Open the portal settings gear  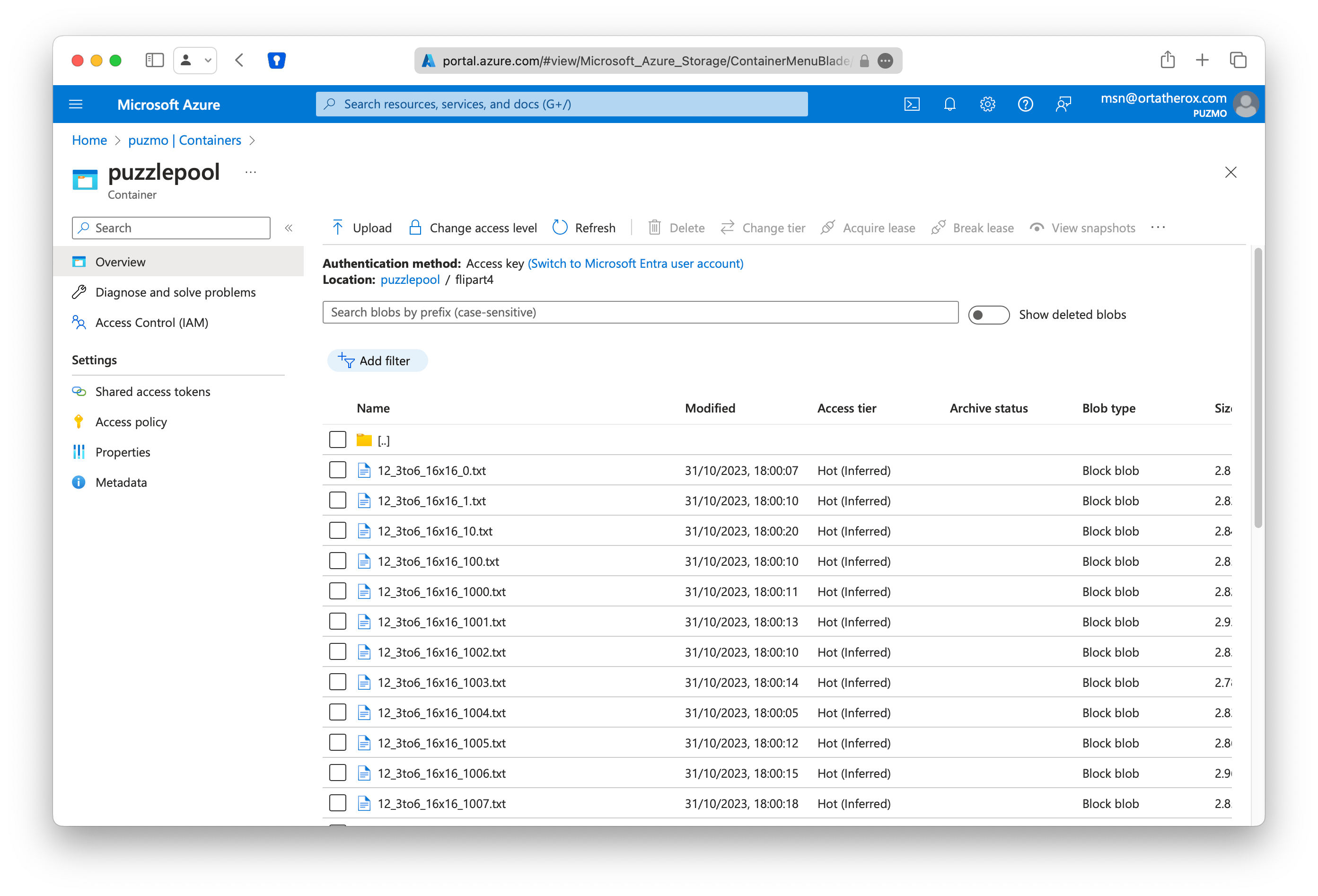pyautogui.click(x=987, y=105)
